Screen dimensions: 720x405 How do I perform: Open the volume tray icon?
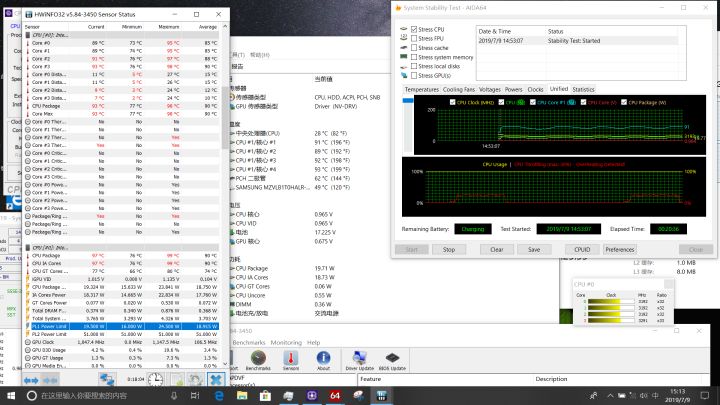coord(644,395)
